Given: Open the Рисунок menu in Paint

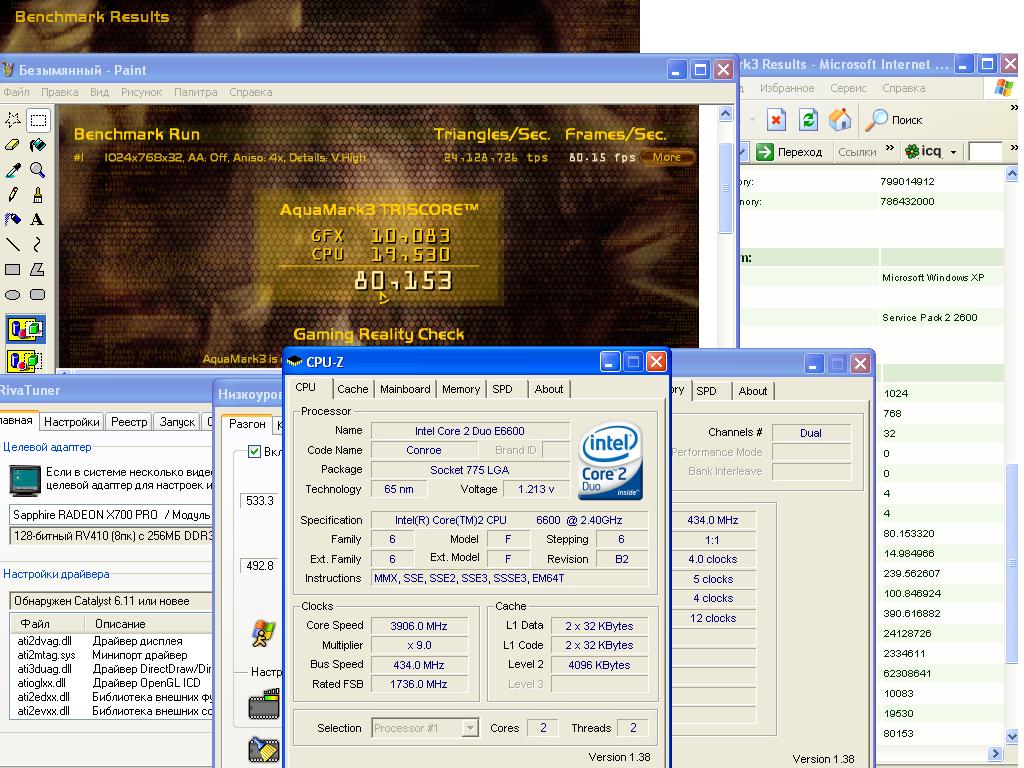Looking at the screenshot, I should click(x=141, y=92).
